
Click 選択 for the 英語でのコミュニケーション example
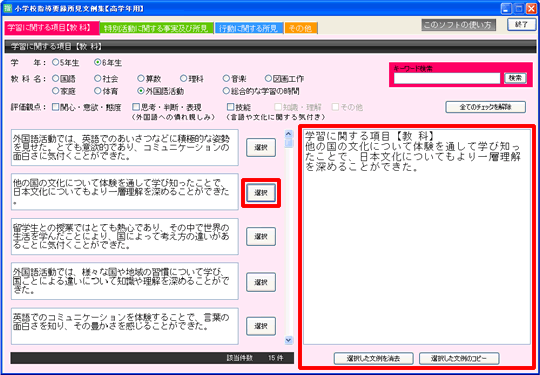pos(261,326)
